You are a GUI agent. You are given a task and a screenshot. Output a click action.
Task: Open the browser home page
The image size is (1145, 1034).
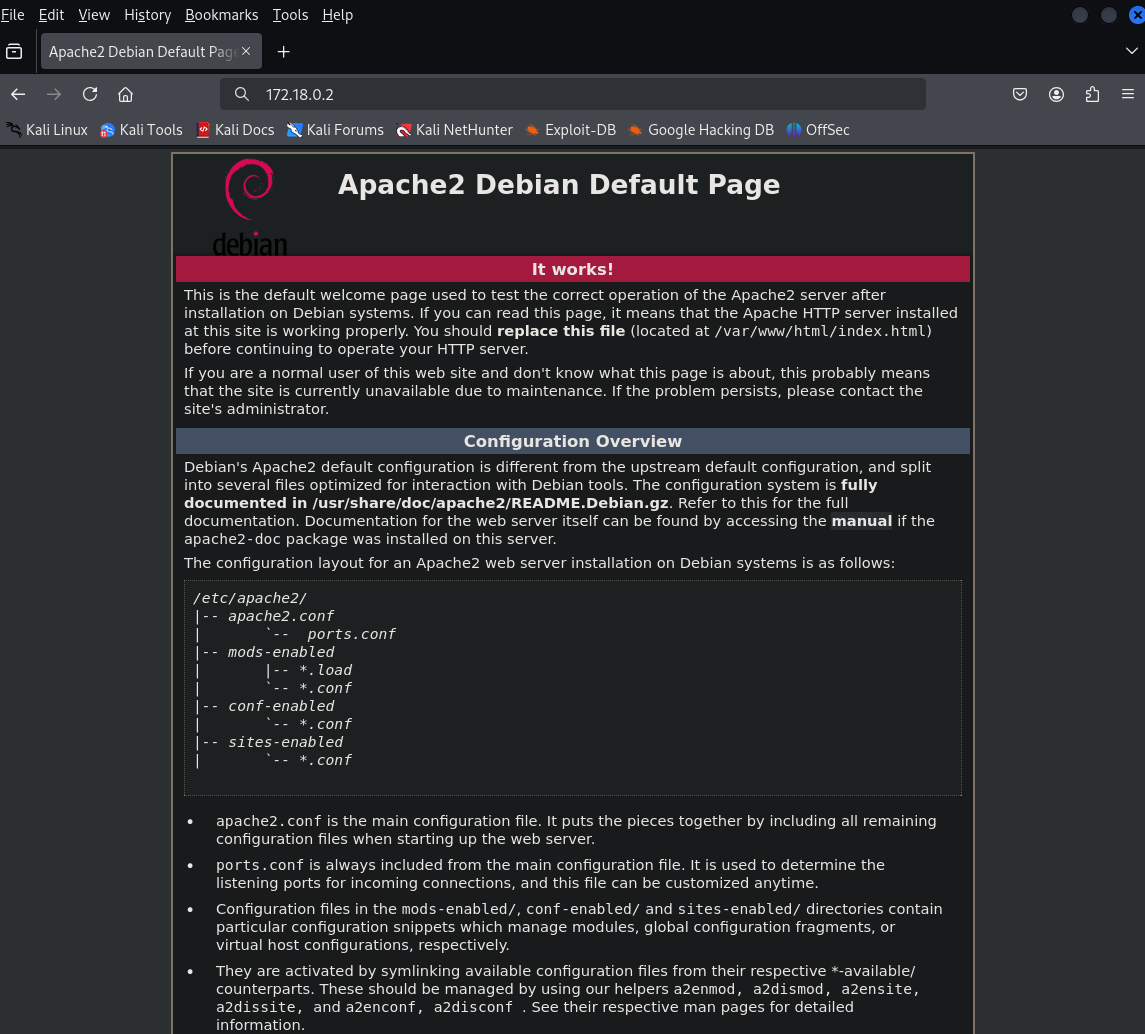click(x=126, y=94)
